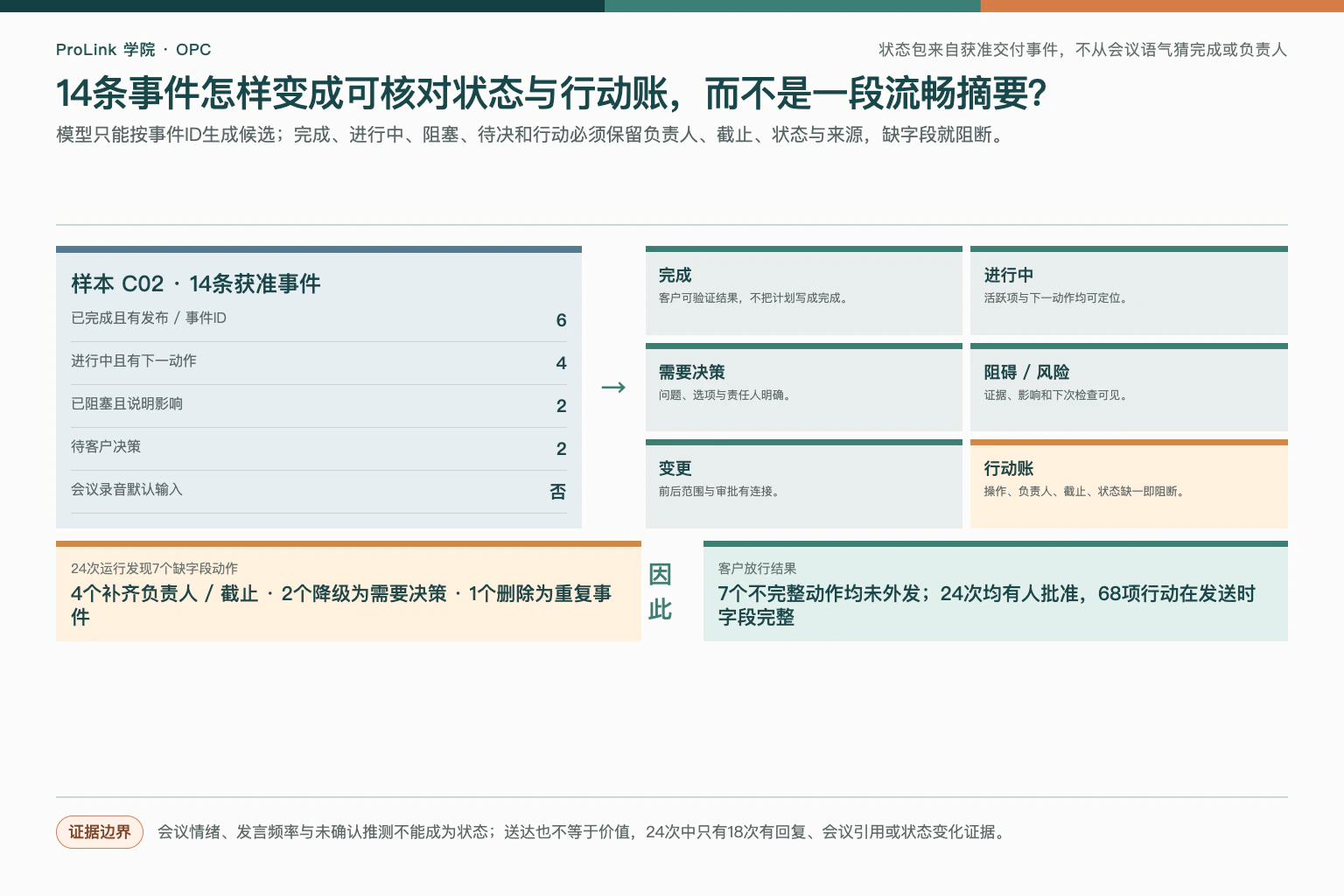Click the row 已完成且有发布 / 事件ID
This screenshot has height=896, width=1344.
pyautogui.click(x=318, y=320)
